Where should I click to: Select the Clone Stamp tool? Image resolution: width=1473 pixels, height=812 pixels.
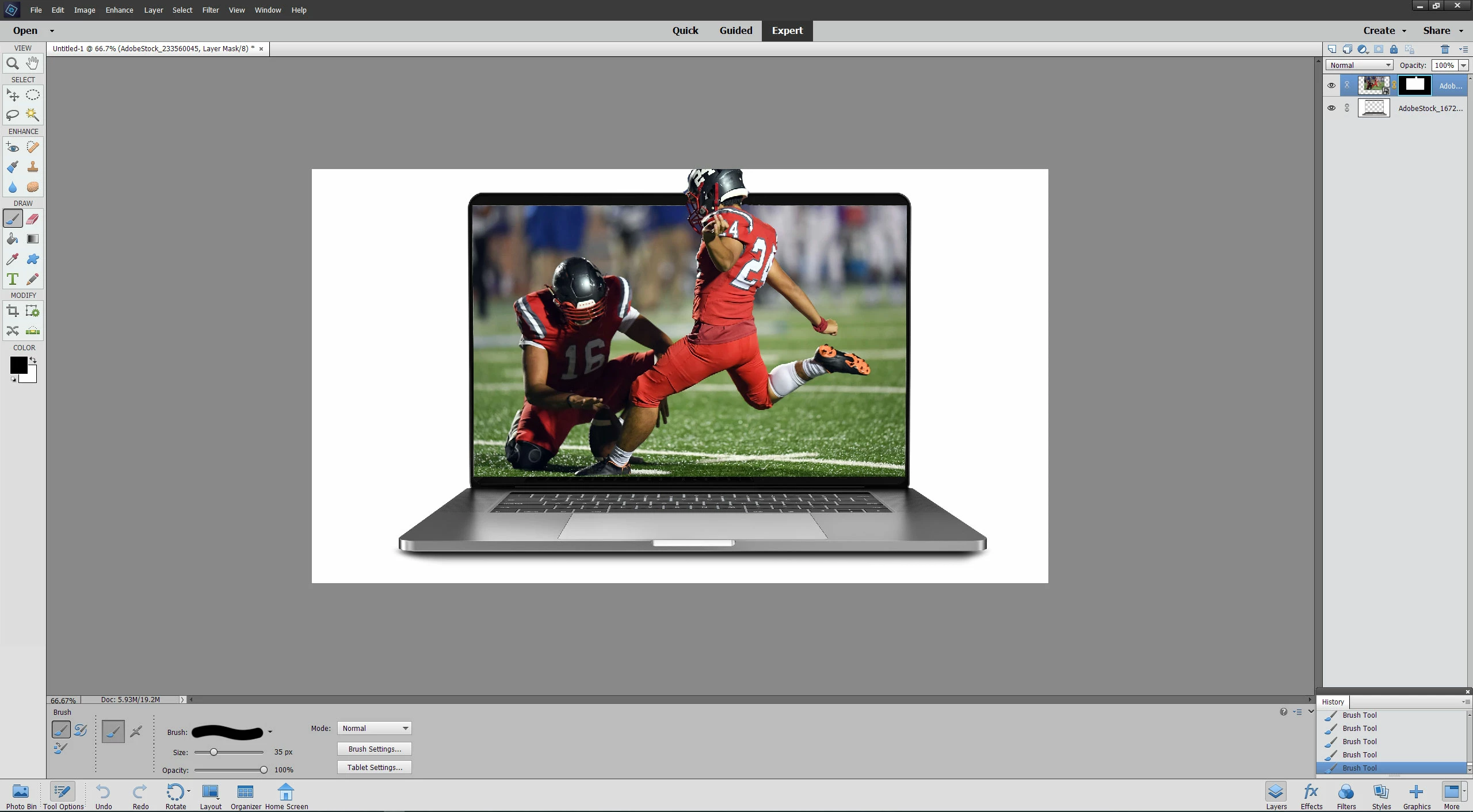click(33, 167)
